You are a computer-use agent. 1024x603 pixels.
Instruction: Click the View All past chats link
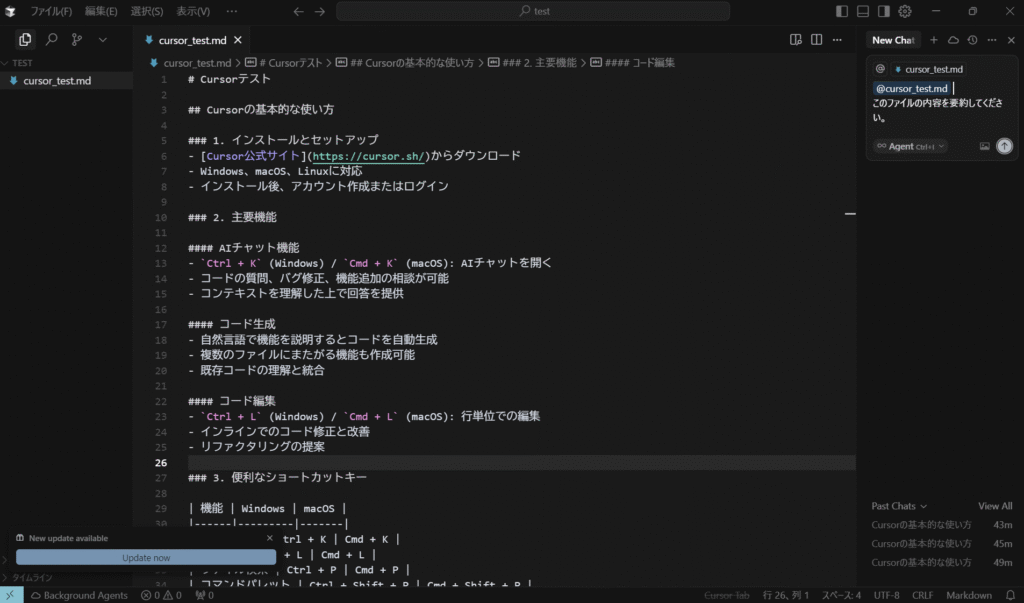[x=995, y=506]
